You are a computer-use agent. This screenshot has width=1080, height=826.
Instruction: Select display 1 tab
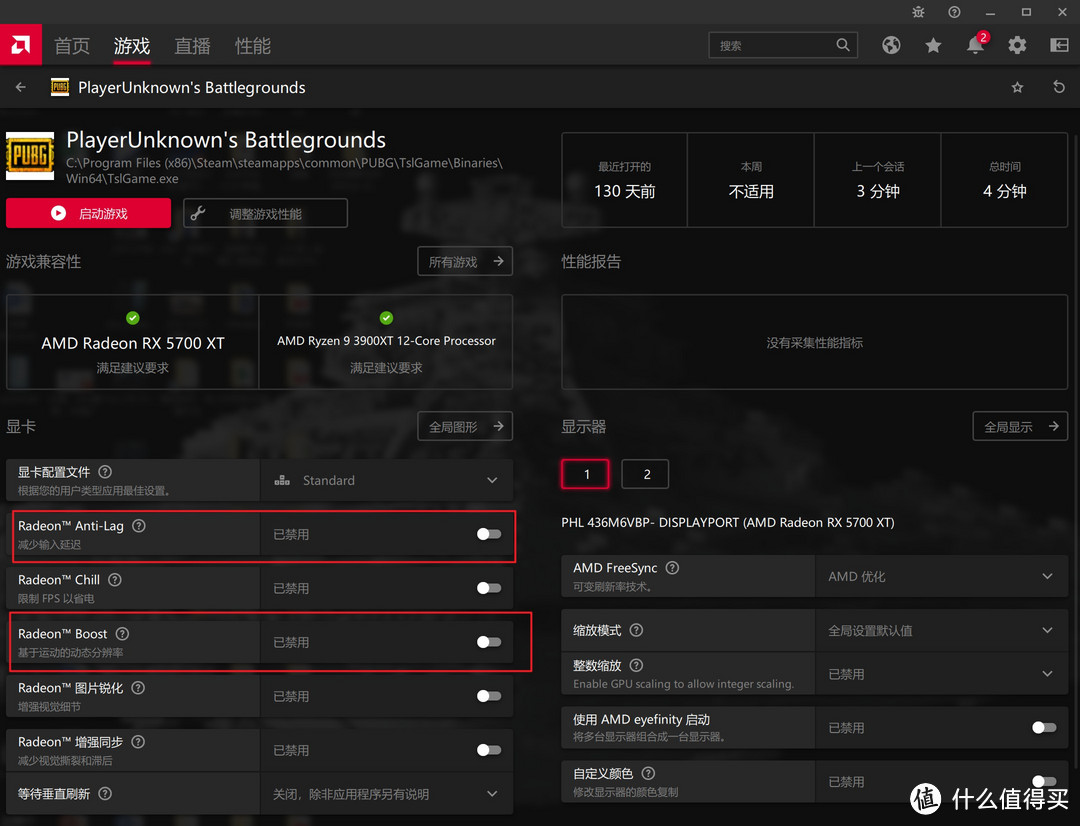(585, 474)
